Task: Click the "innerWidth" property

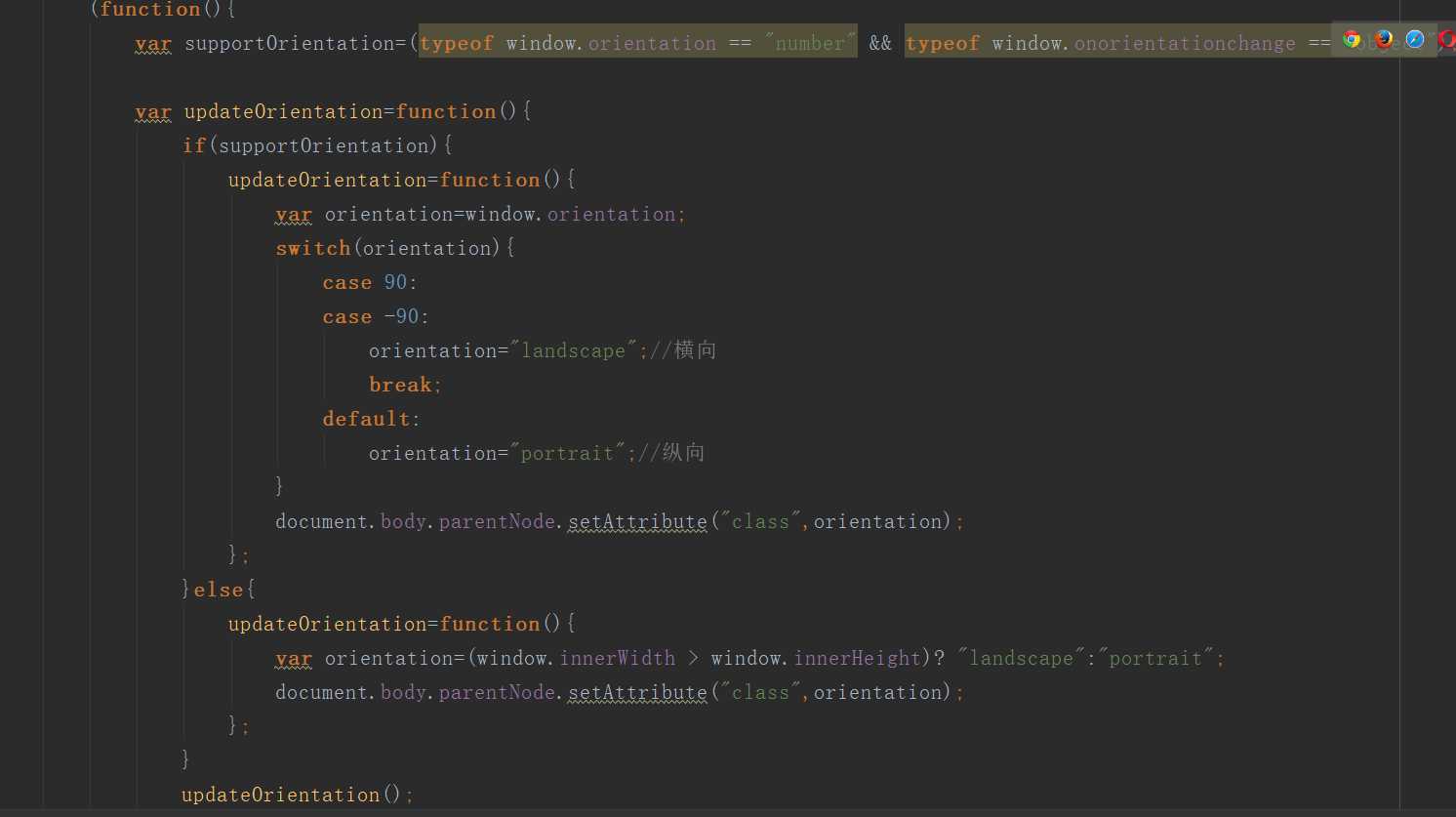Action: [x=617, y=658]
